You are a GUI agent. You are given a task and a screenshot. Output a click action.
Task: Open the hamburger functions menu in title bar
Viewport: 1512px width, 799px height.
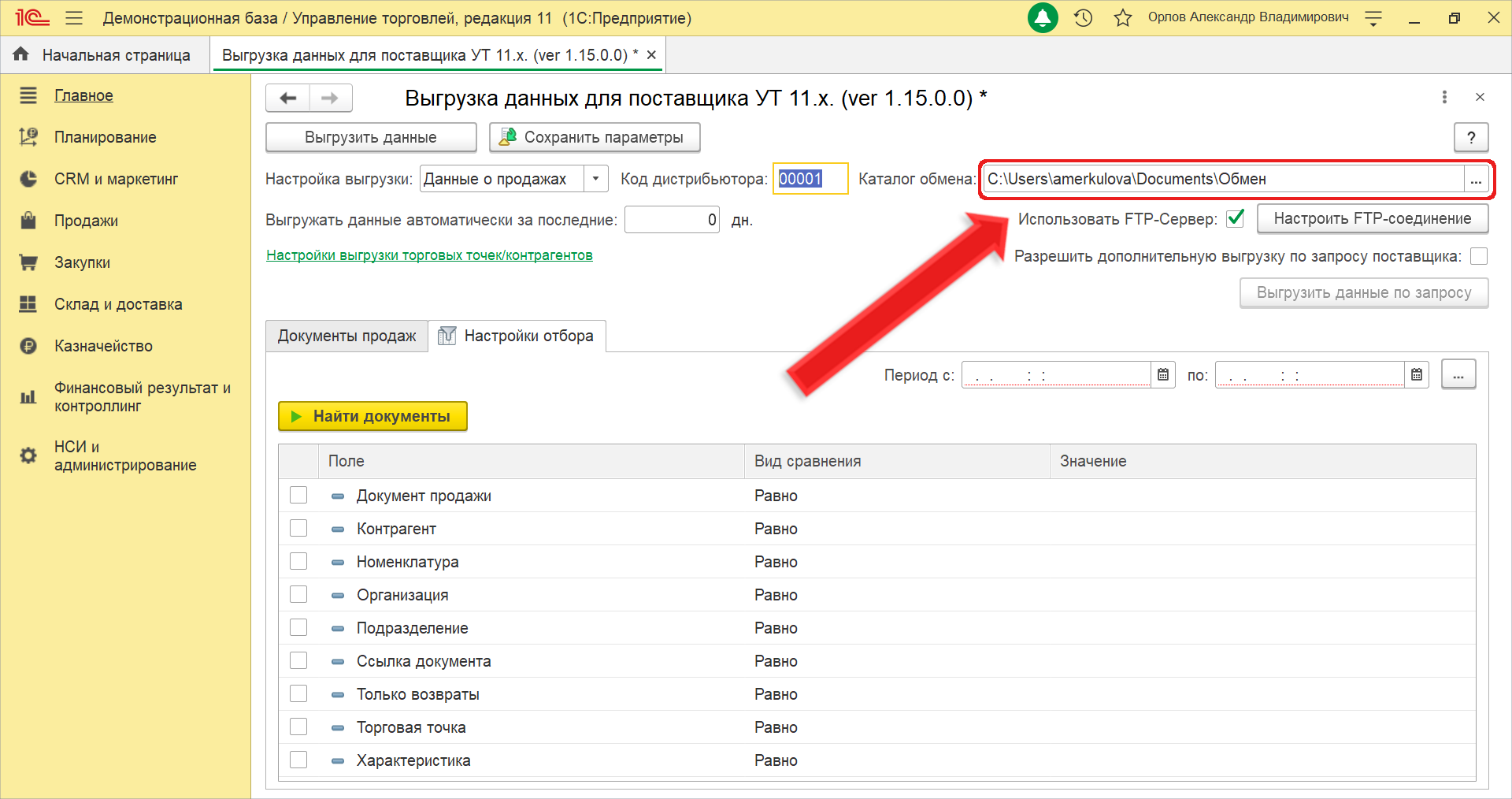(74, 17)
